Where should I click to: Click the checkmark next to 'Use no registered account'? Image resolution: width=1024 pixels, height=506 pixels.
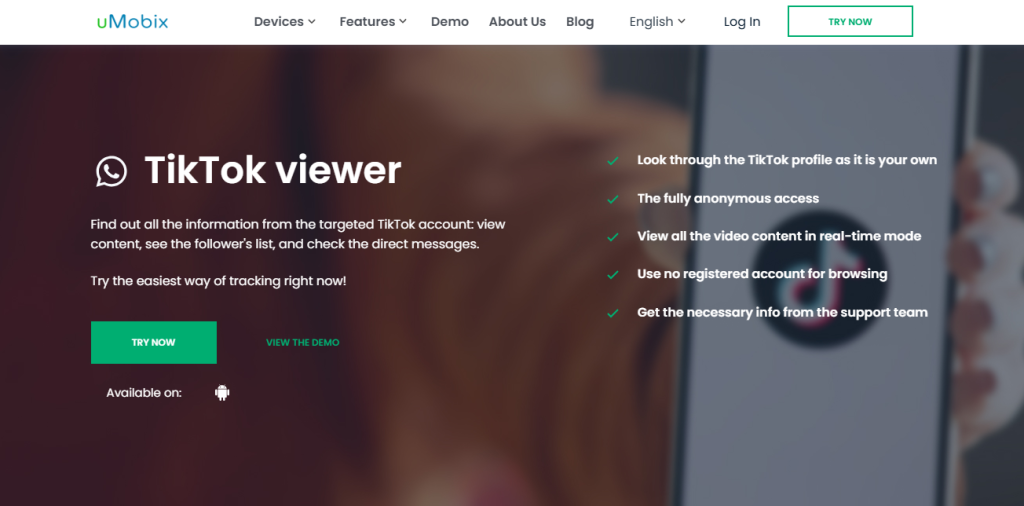click(x=613, y=275)
